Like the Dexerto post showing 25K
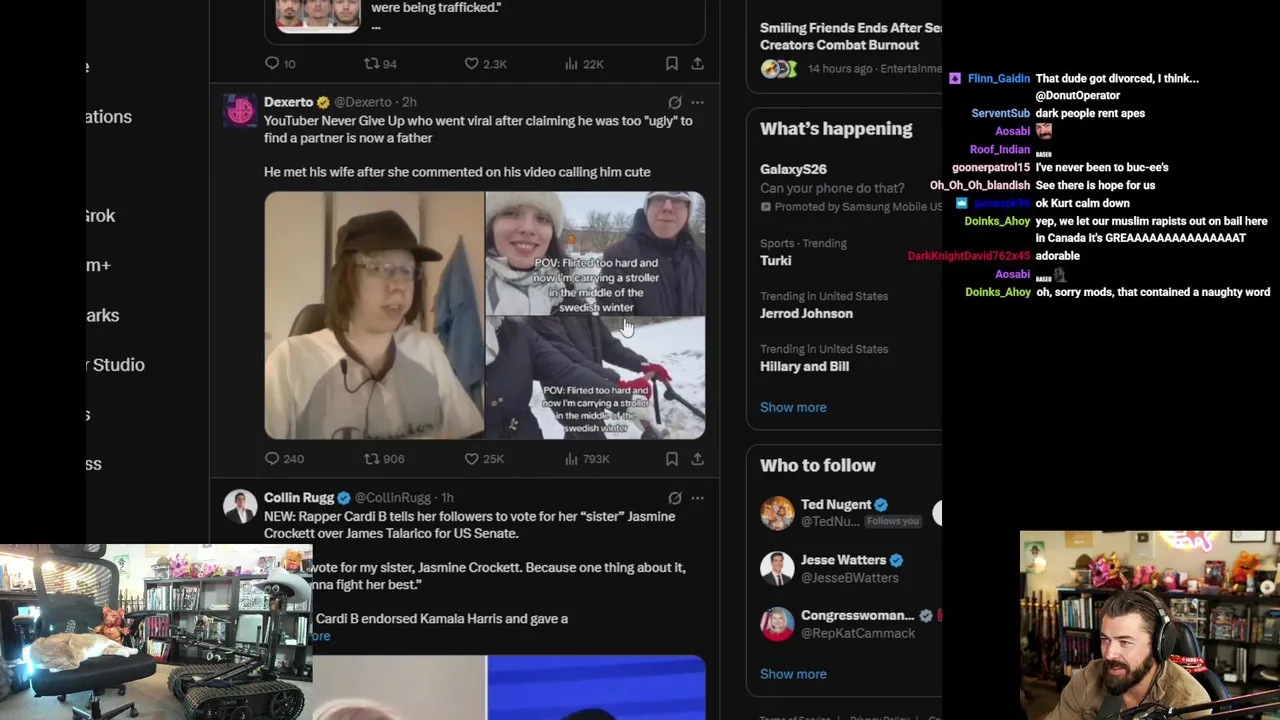The image size is (1280, 720). [x=483, y=459]
